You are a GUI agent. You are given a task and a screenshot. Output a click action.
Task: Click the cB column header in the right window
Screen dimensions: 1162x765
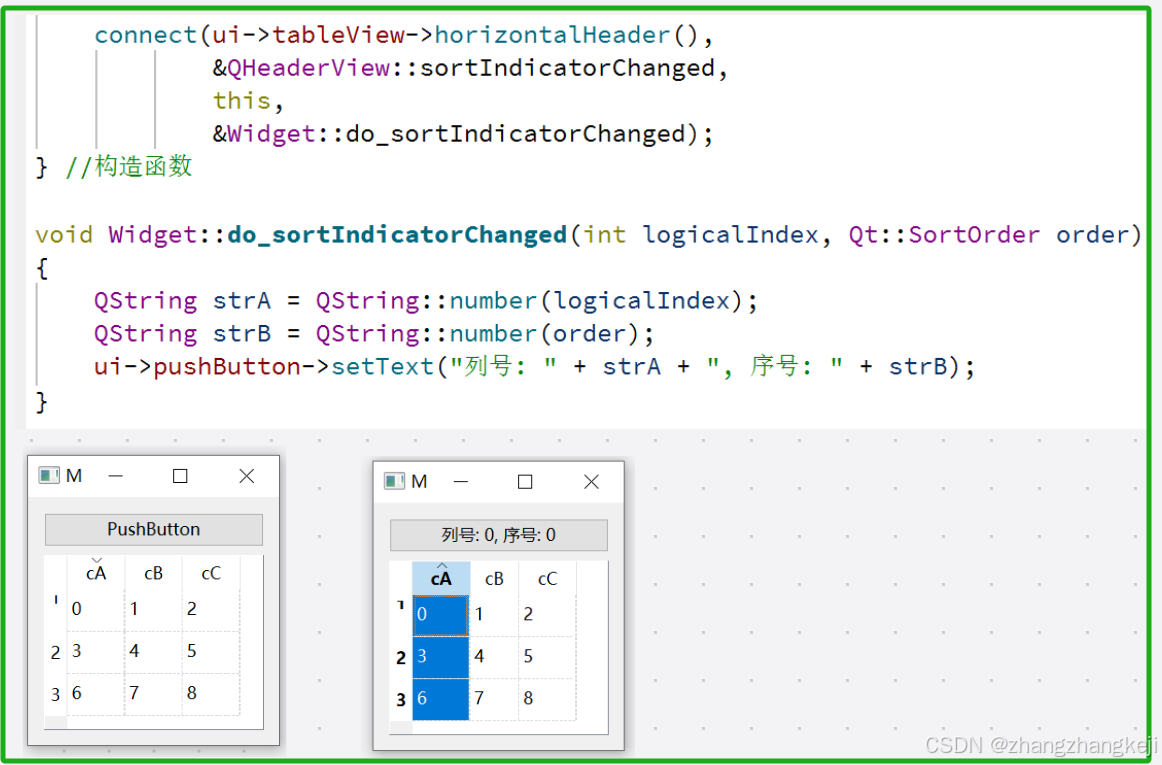[494, 578]
